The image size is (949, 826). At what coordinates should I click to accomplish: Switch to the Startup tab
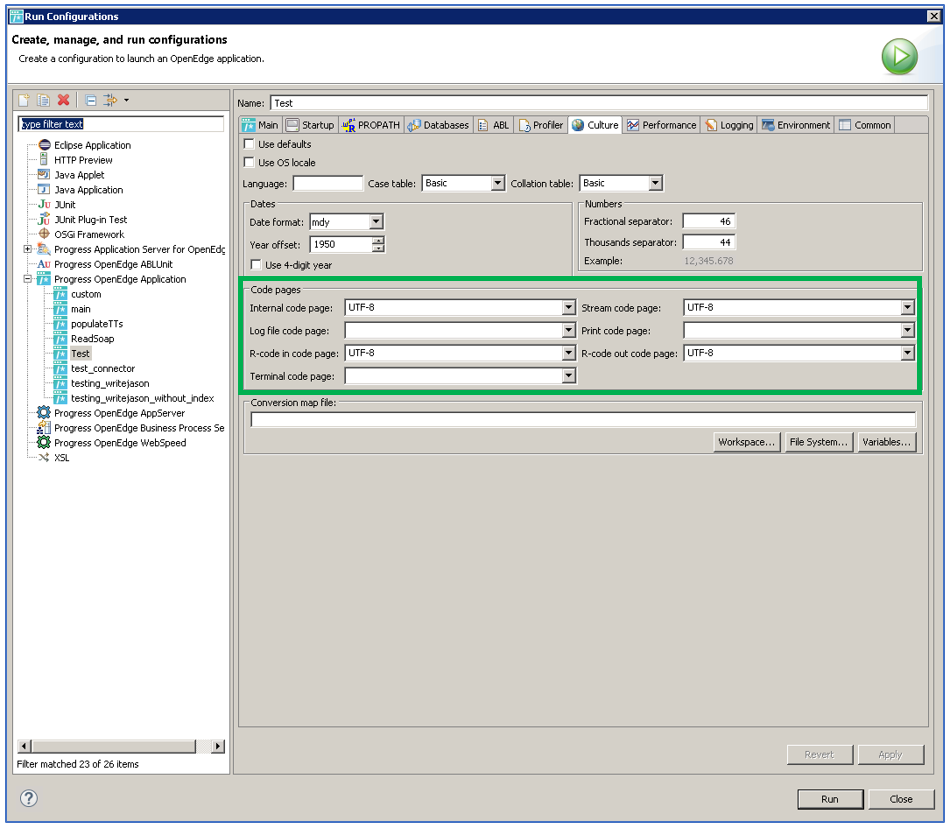[x=310, y=125]
